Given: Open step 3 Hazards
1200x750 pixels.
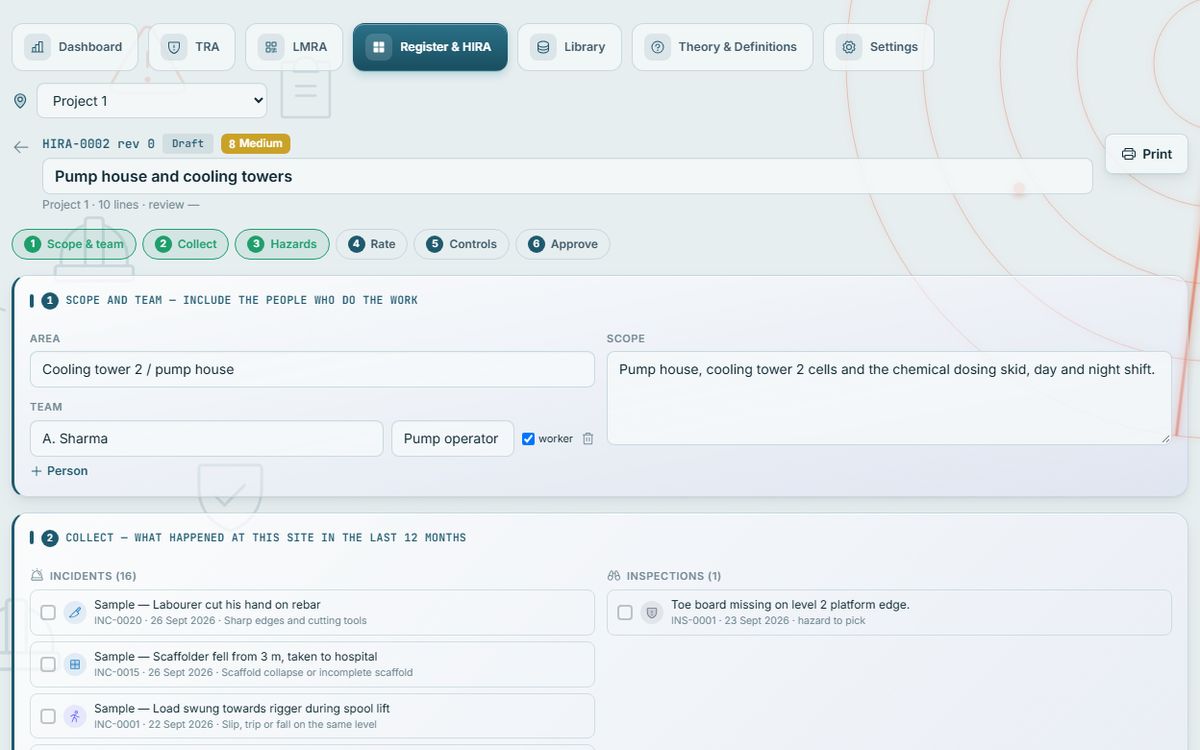Looking at the screenshot, I should [282, 244].
